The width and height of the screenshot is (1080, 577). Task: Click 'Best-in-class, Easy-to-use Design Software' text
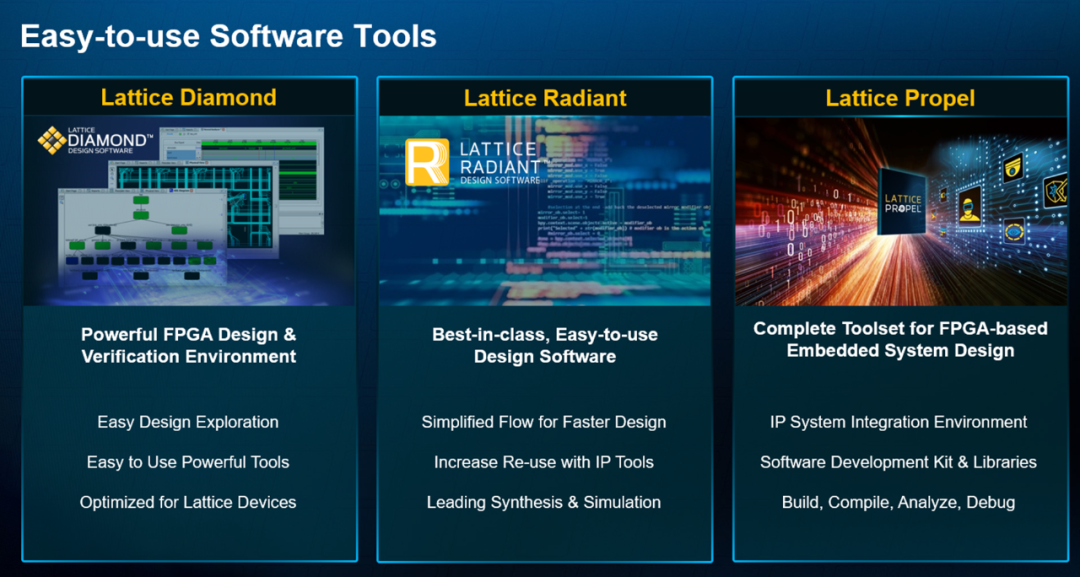(x=545, y=346)
